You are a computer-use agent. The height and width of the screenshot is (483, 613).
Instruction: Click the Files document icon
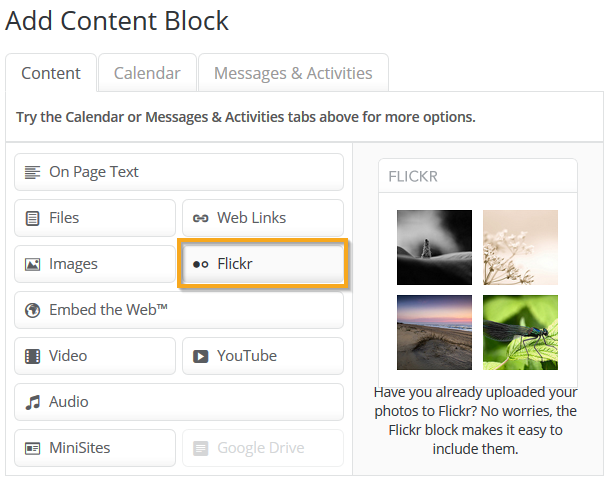32,218
